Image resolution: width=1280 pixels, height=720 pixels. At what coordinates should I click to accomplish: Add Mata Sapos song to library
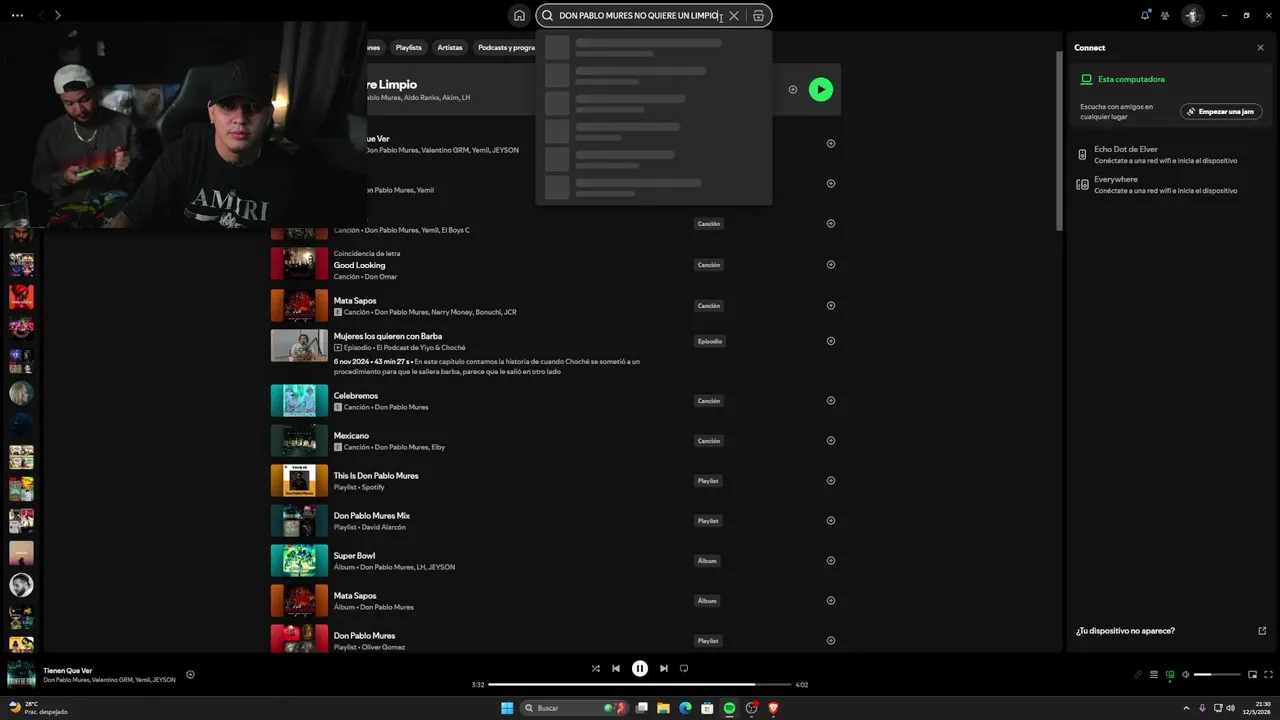click(x=831, y=305)
